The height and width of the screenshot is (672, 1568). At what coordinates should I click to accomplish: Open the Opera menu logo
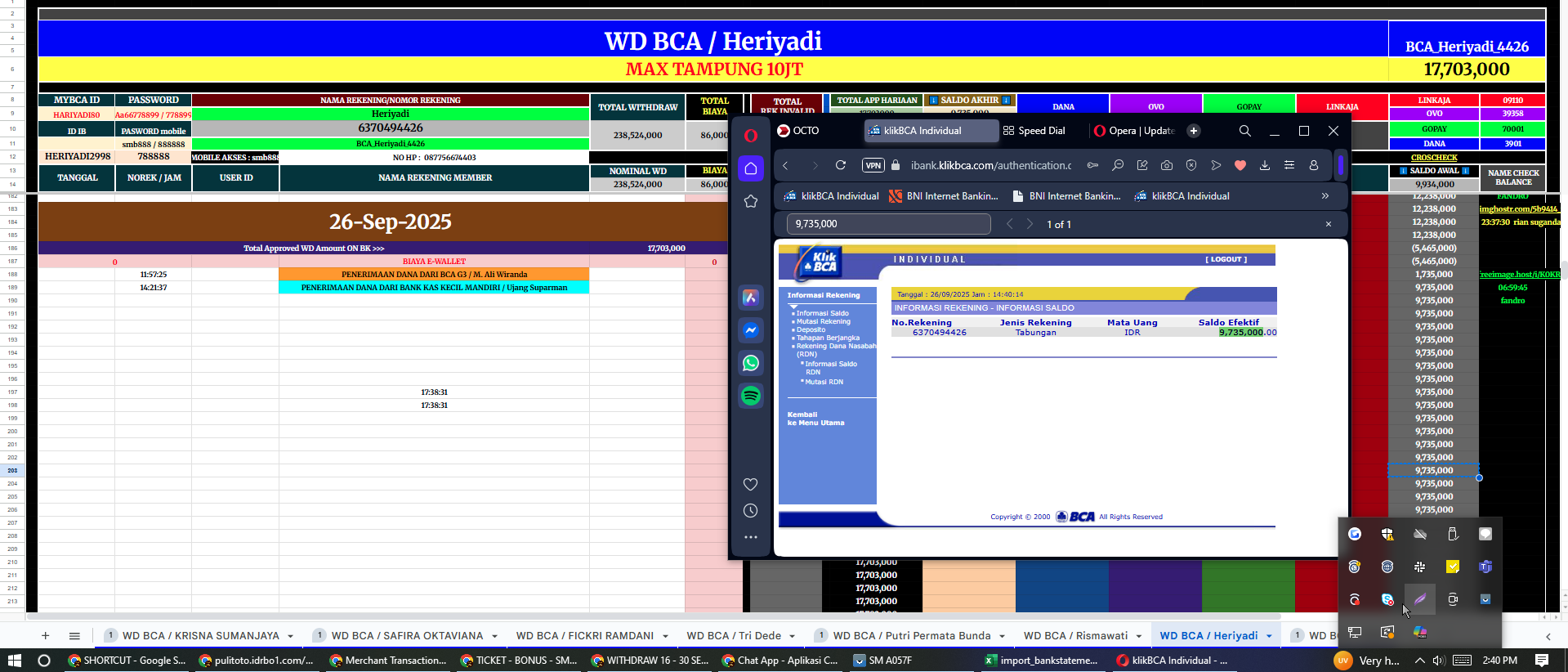(x=750, y=136)
